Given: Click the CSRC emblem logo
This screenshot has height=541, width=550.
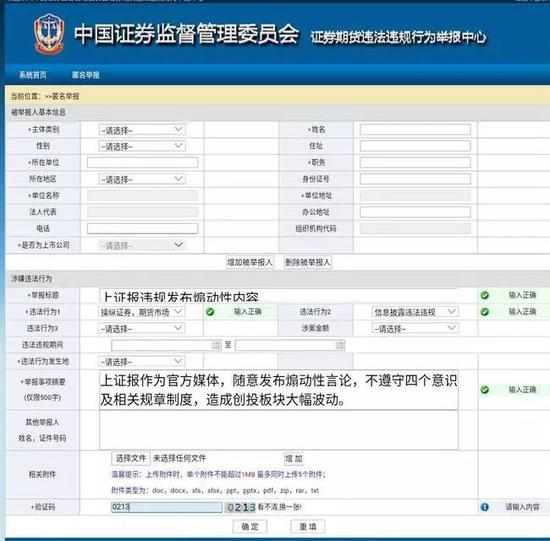Looking at the screenshot, I should point(49,33).
